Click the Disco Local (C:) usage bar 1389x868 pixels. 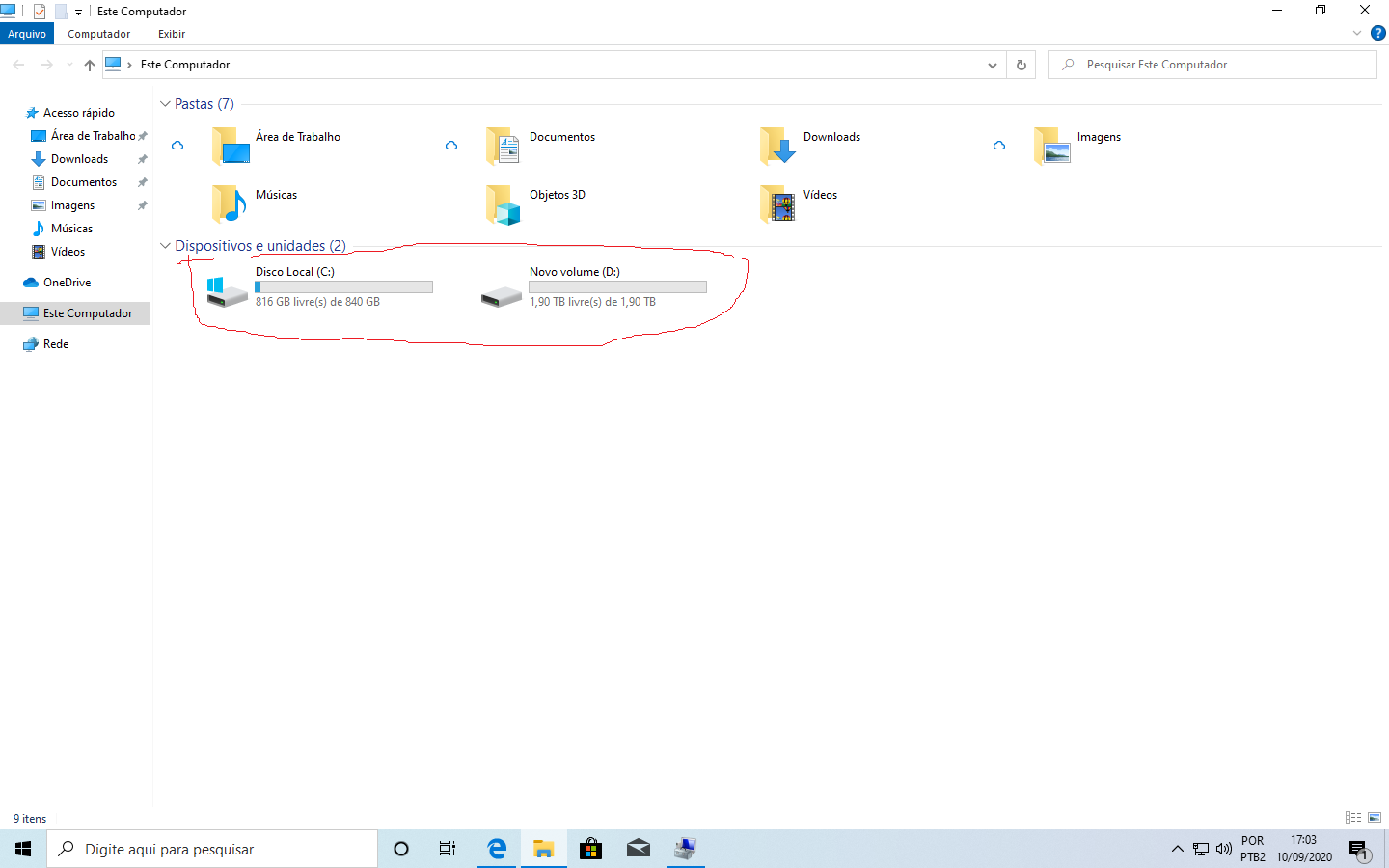point(343,286)
